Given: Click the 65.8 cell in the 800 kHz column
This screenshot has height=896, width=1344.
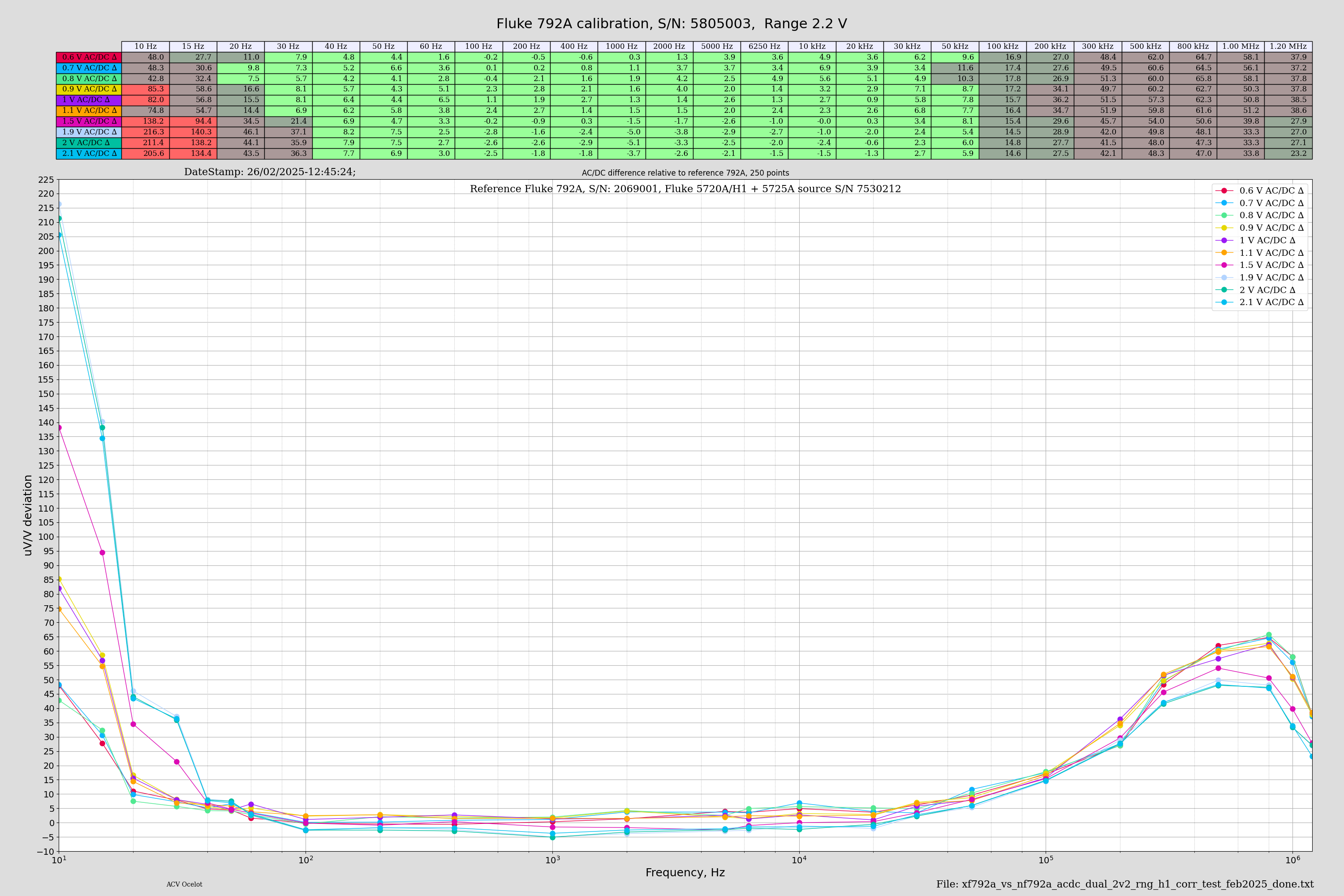Looking at the screenshot, I should click(1193, 79).
